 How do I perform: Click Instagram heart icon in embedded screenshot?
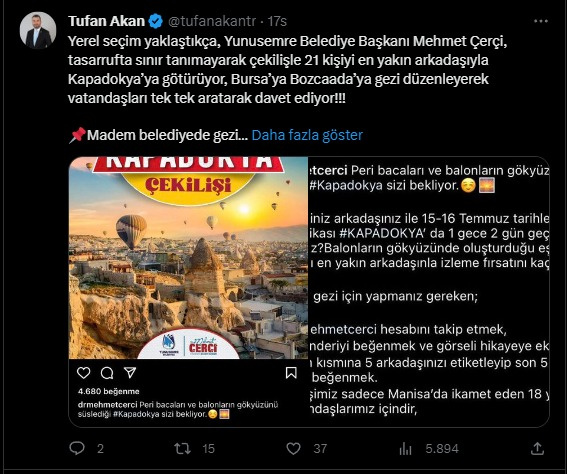[84, 373]
